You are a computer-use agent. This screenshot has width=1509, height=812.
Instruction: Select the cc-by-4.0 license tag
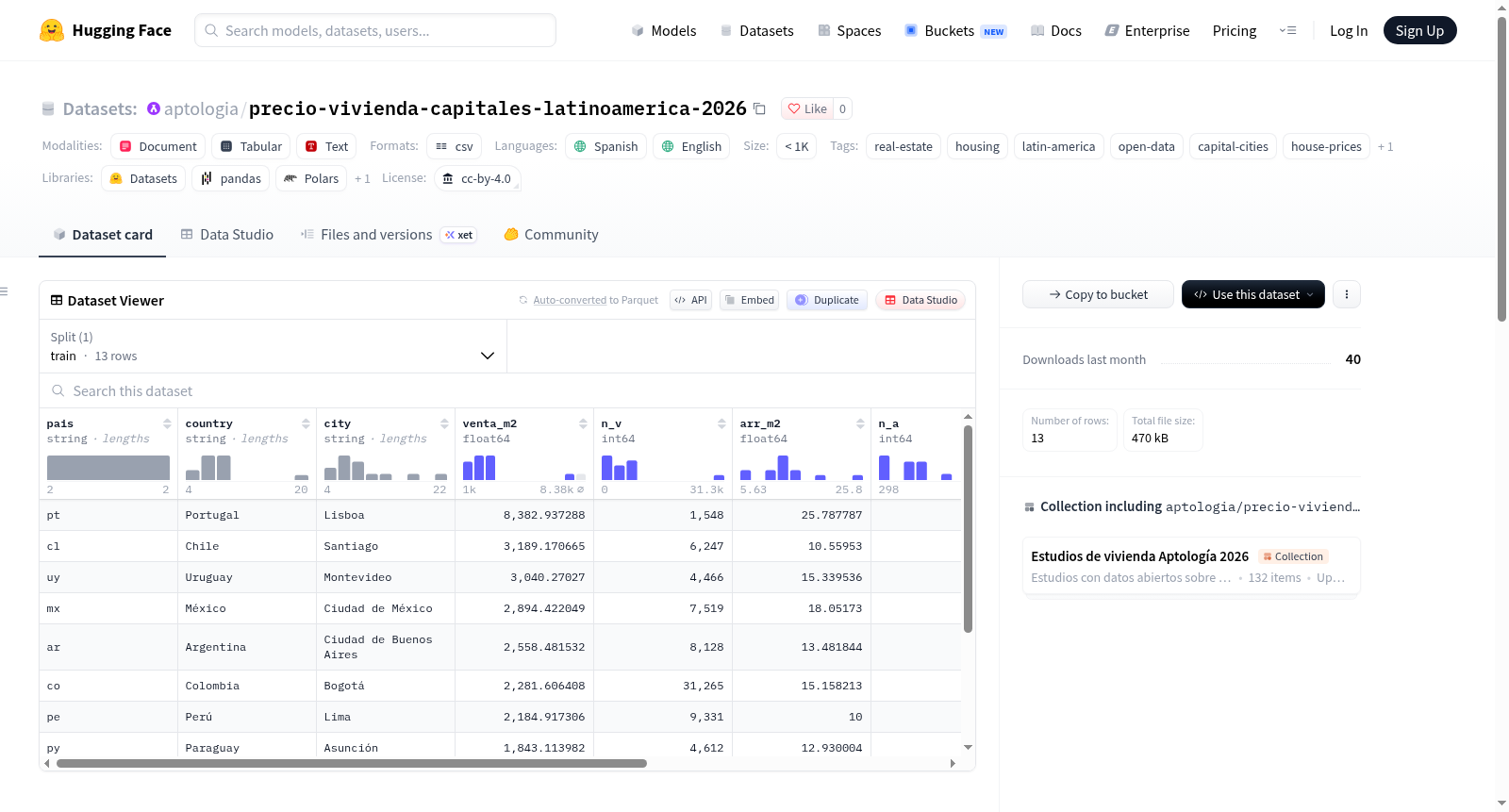point(477,178)
